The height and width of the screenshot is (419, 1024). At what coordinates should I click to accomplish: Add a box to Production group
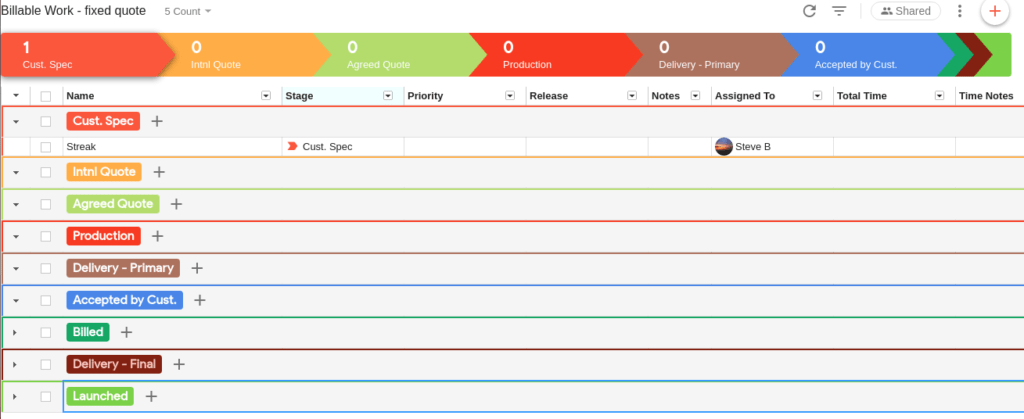pyautogui.click(x=157, y=236)
